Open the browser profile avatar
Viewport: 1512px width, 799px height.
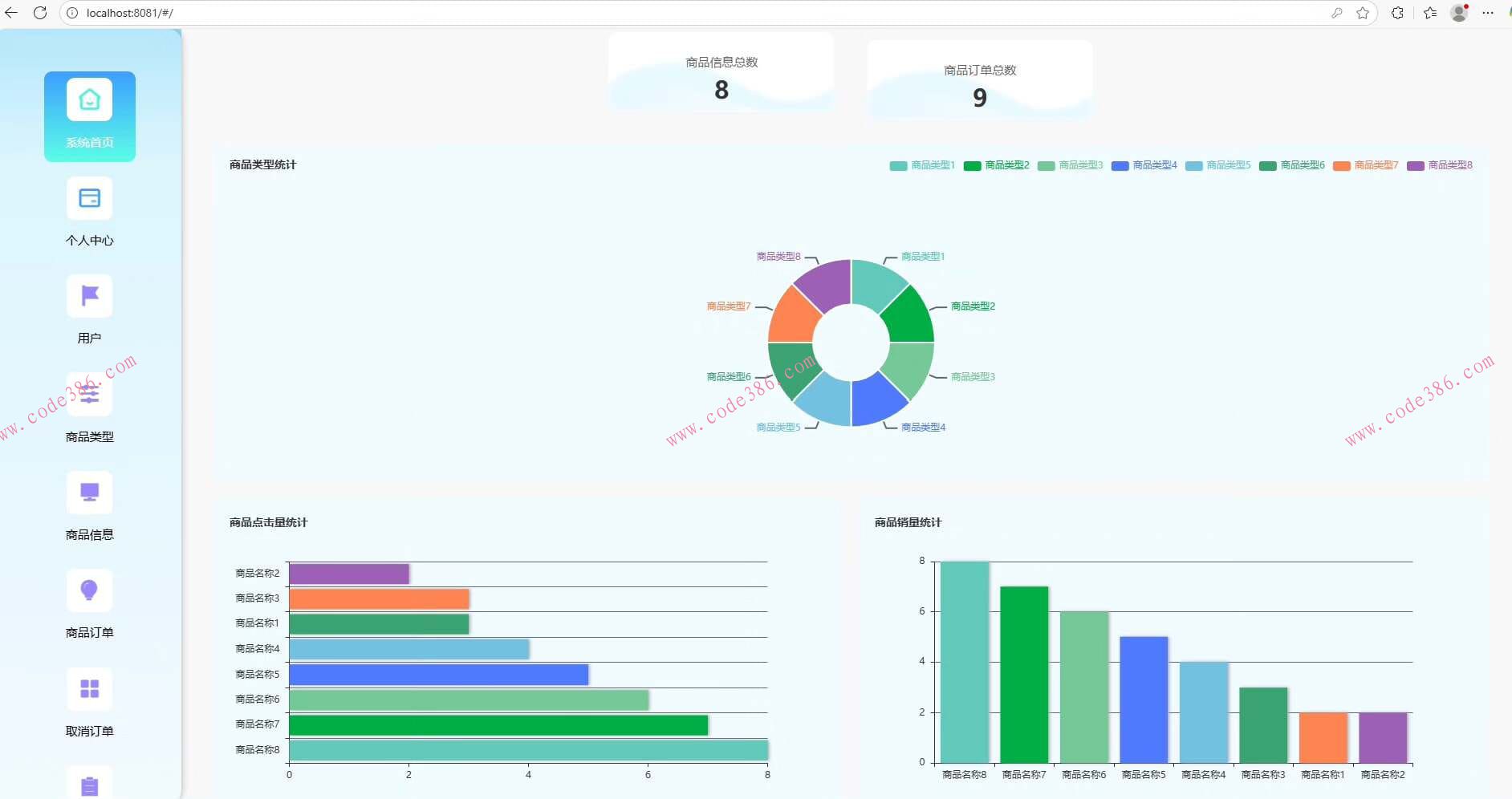coord(1459,13)
